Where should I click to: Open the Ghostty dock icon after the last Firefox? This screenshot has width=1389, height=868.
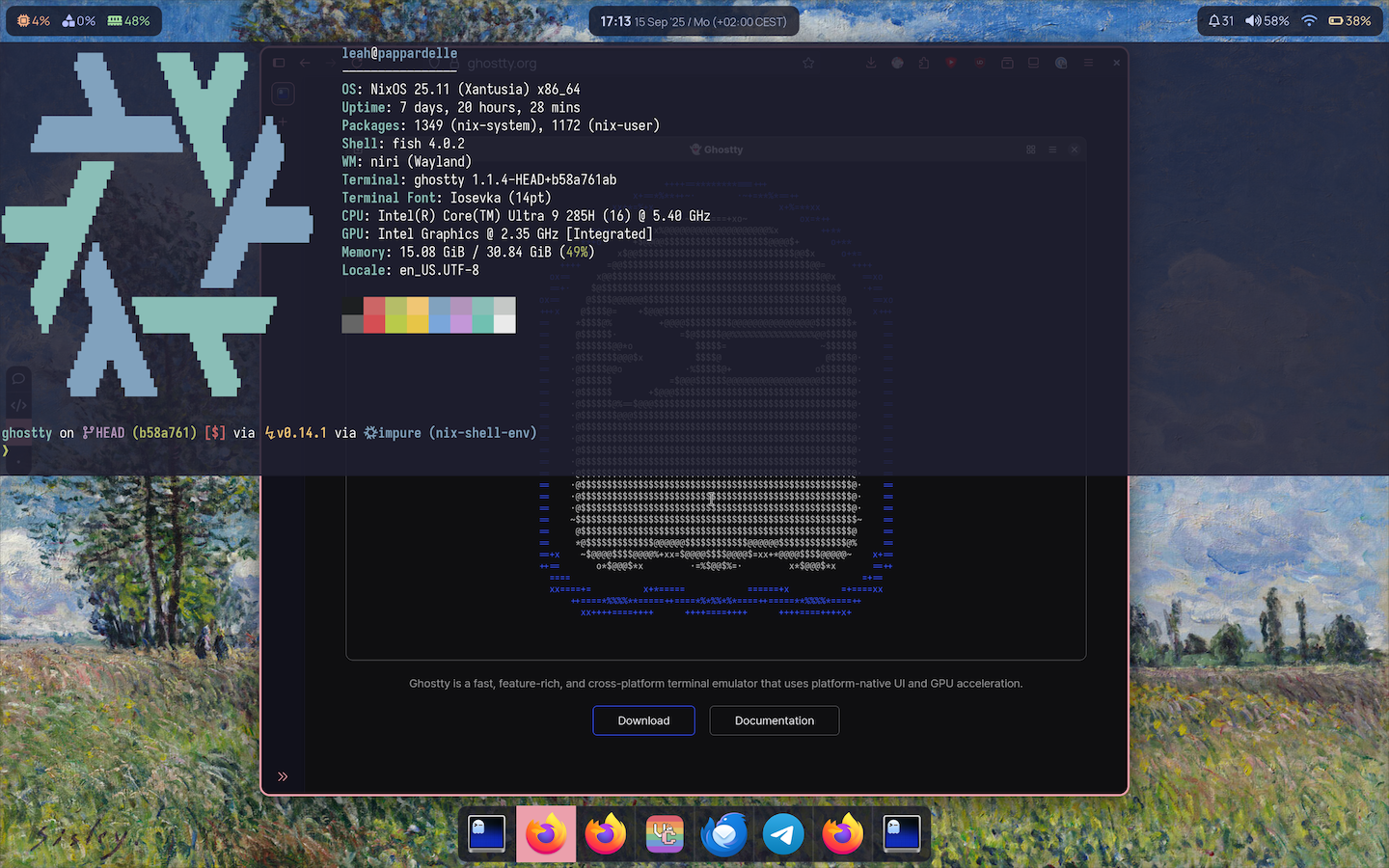(x=902, y=834)
